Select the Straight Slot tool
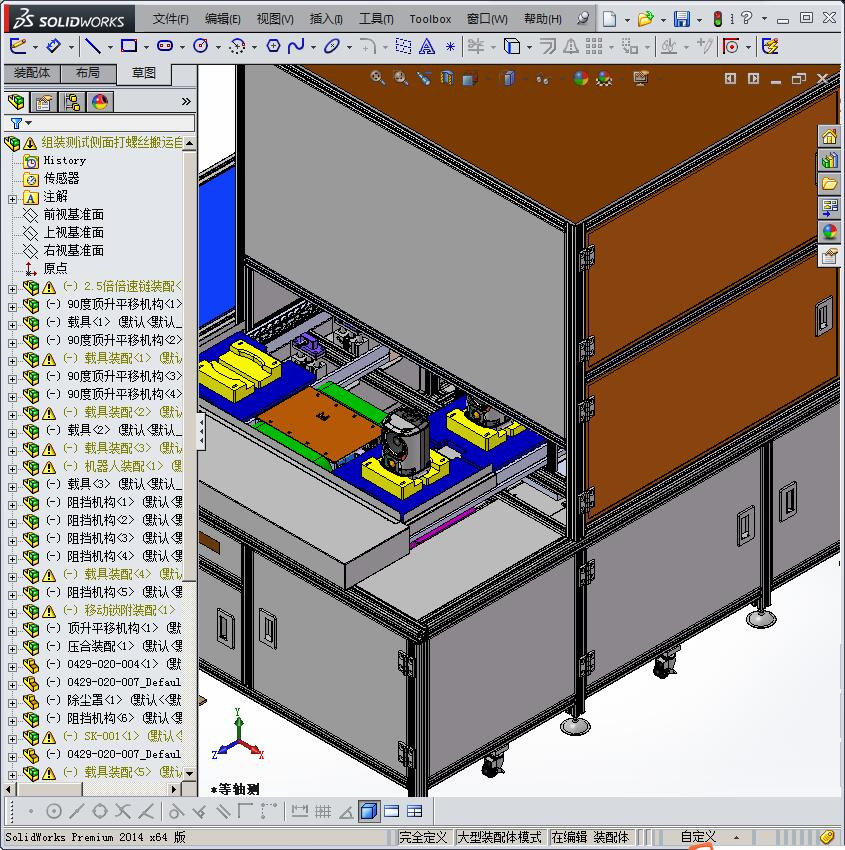 pyautogui.click(x=165, y=47)
